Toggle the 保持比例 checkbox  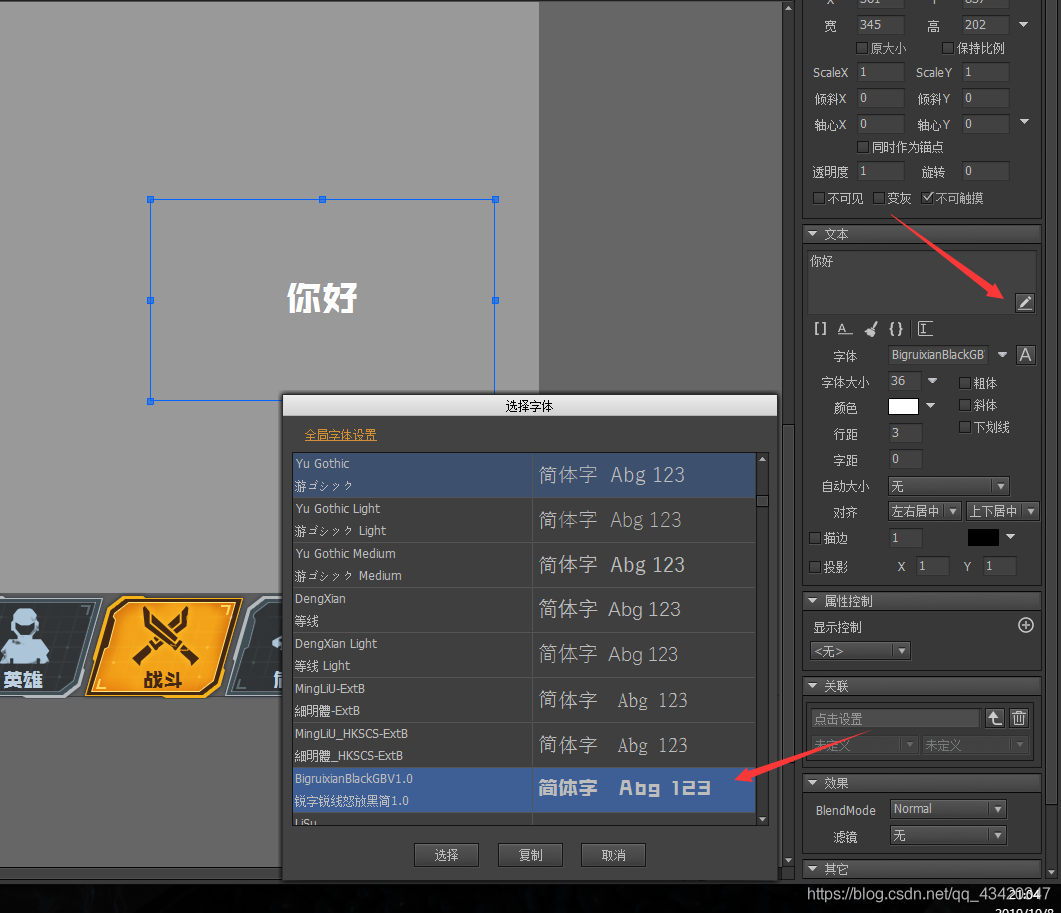pyautogui.click(x=948, y=48)
